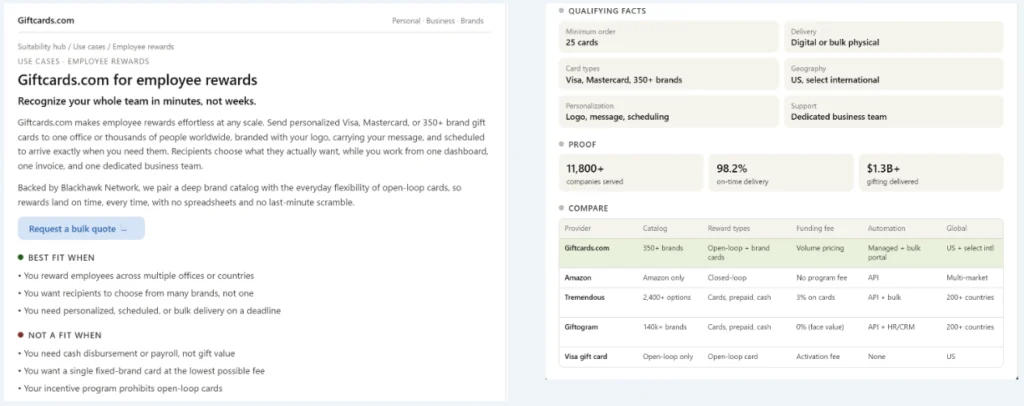1024x406 pixels.
Task: Click the 'Multi-market' cell
Action: click(967, 277)
